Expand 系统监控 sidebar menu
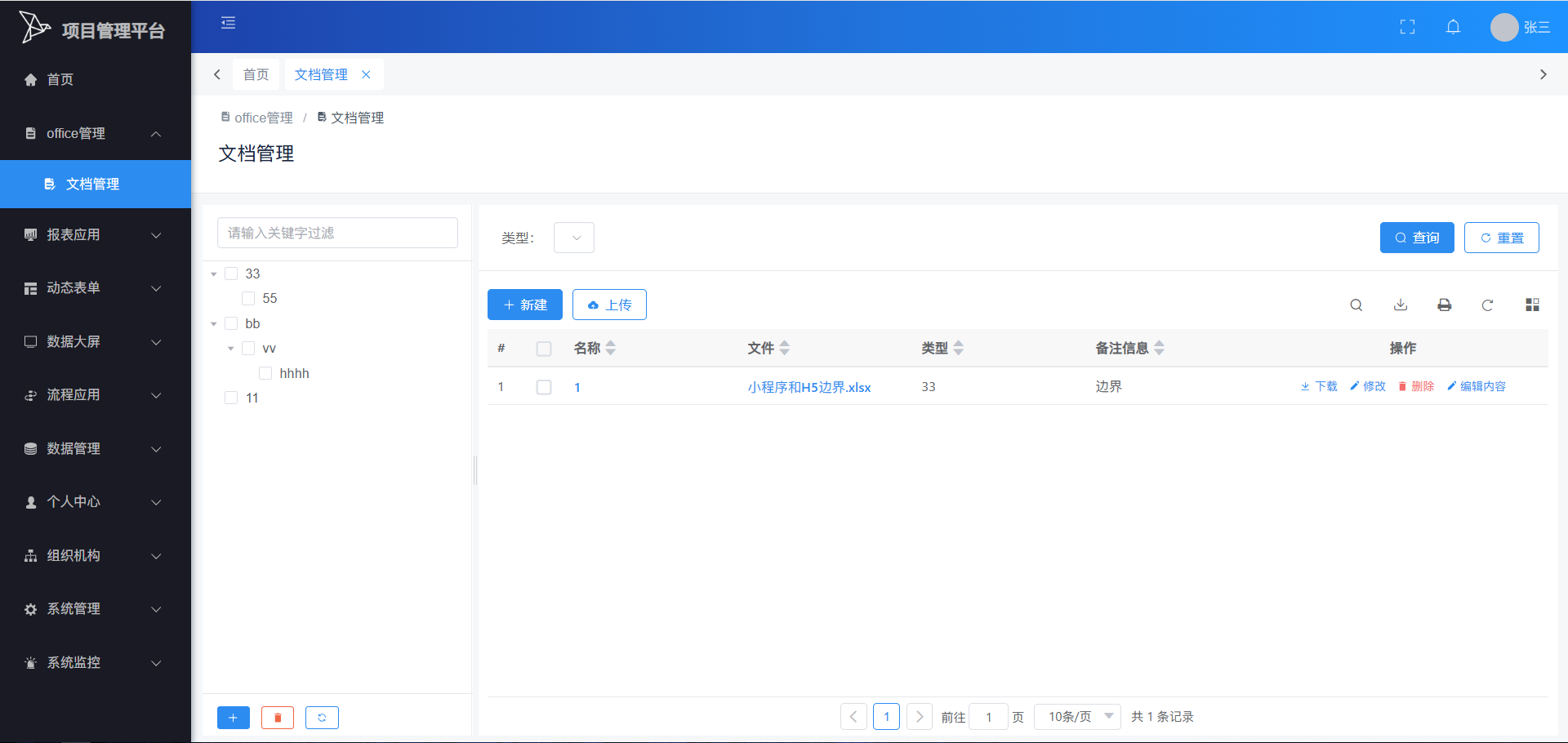The height and width of the screenshot is (743, 1568). coord(96,662)
